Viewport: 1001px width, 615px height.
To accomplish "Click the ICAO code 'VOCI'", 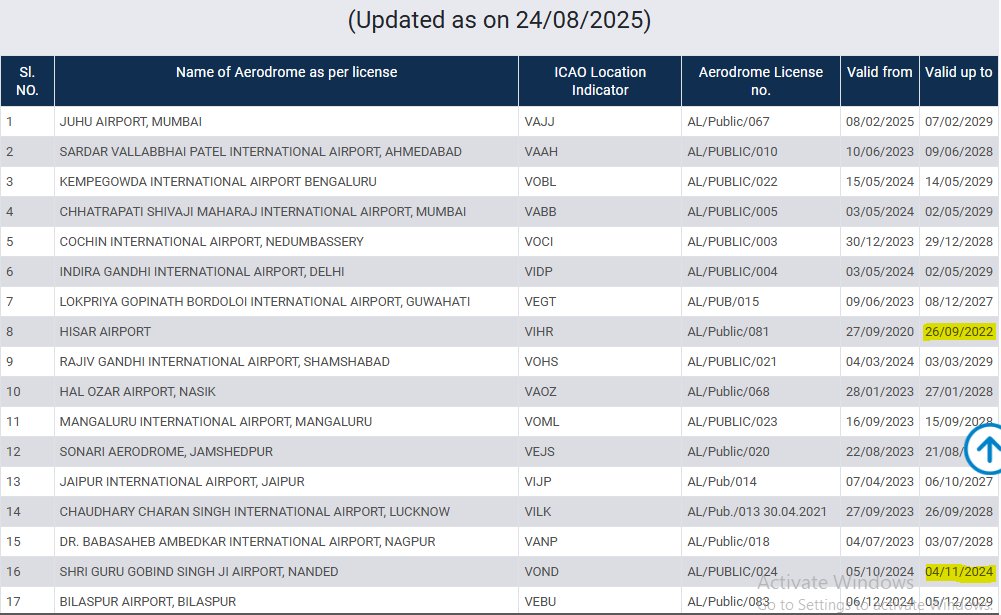I will click(539, 241).
